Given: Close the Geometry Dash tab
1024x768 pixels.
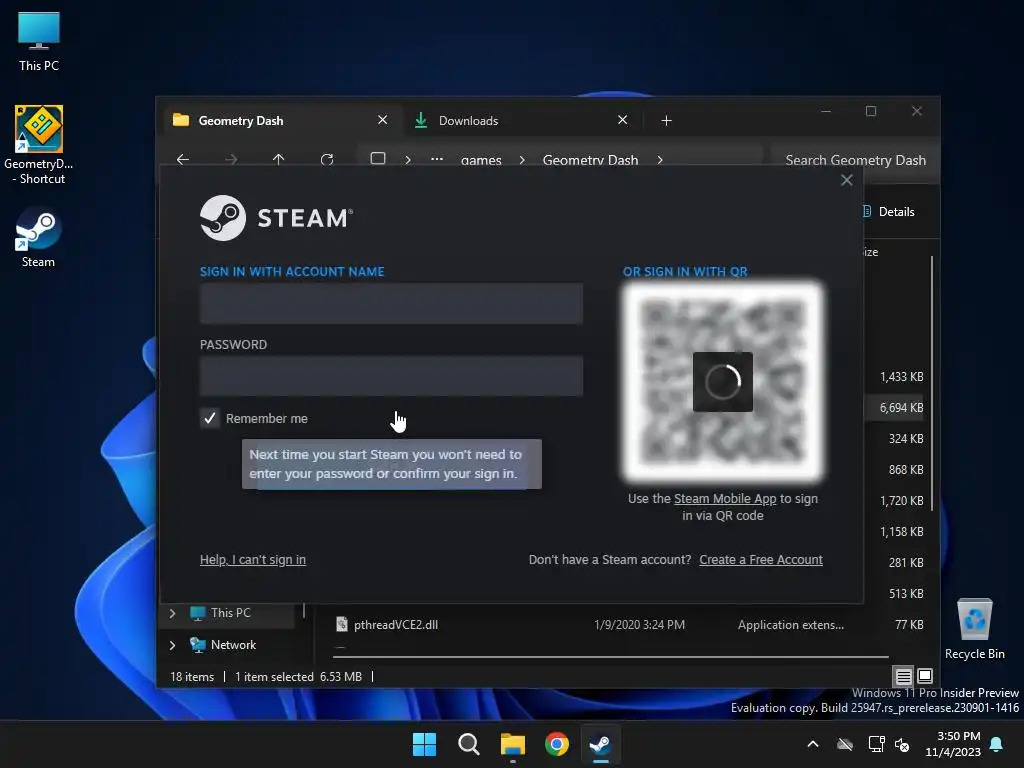Looking at the screenshot, I should (x=383, y=120).
